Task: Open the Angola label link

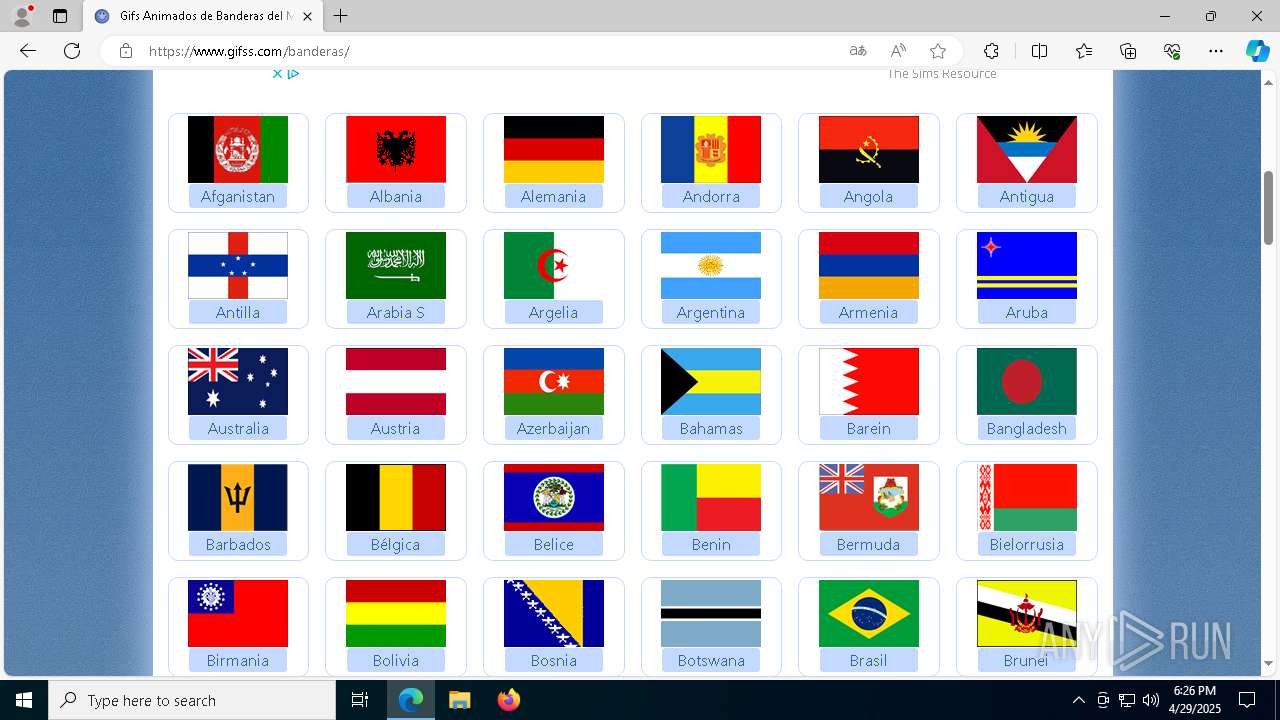Action: (x=868, y=197)
